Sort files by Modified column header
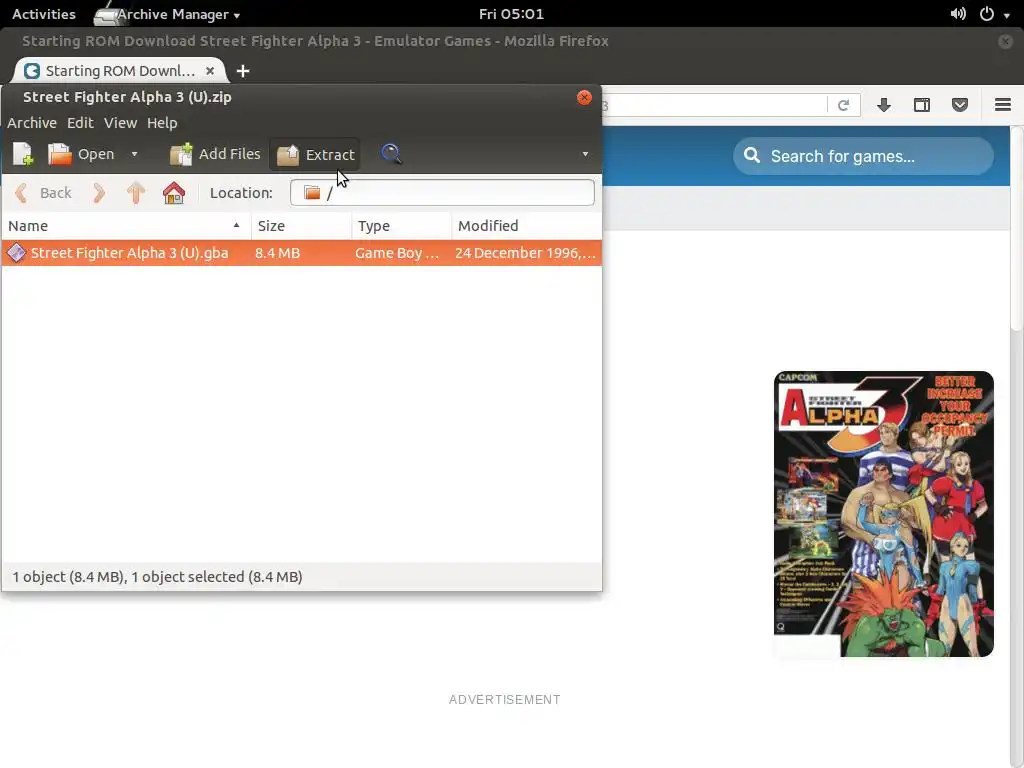This screenshot has width=1024, height=768. 526,226
